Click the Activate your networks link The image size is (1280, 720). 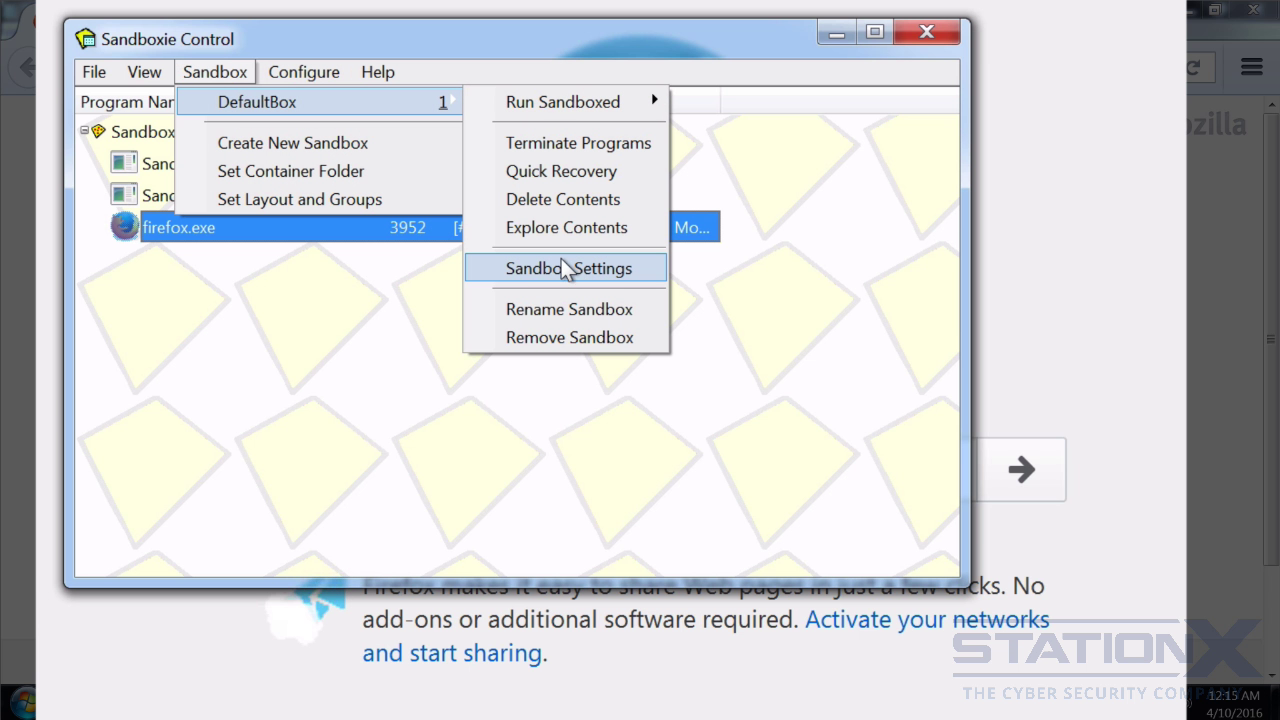(927, 619)
